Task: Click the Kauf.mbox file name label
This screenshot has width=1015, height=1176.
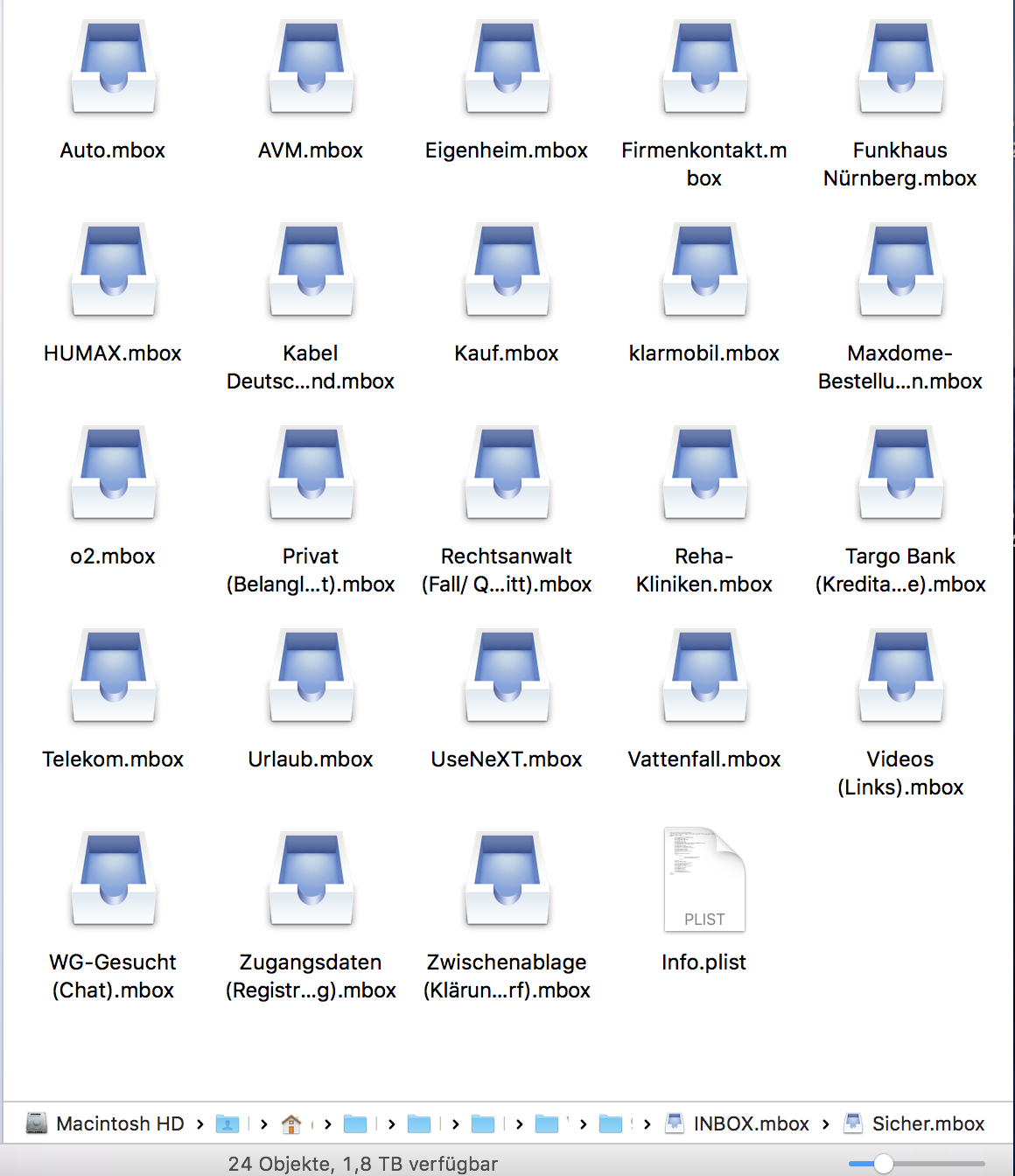Action: coord(507,353)
